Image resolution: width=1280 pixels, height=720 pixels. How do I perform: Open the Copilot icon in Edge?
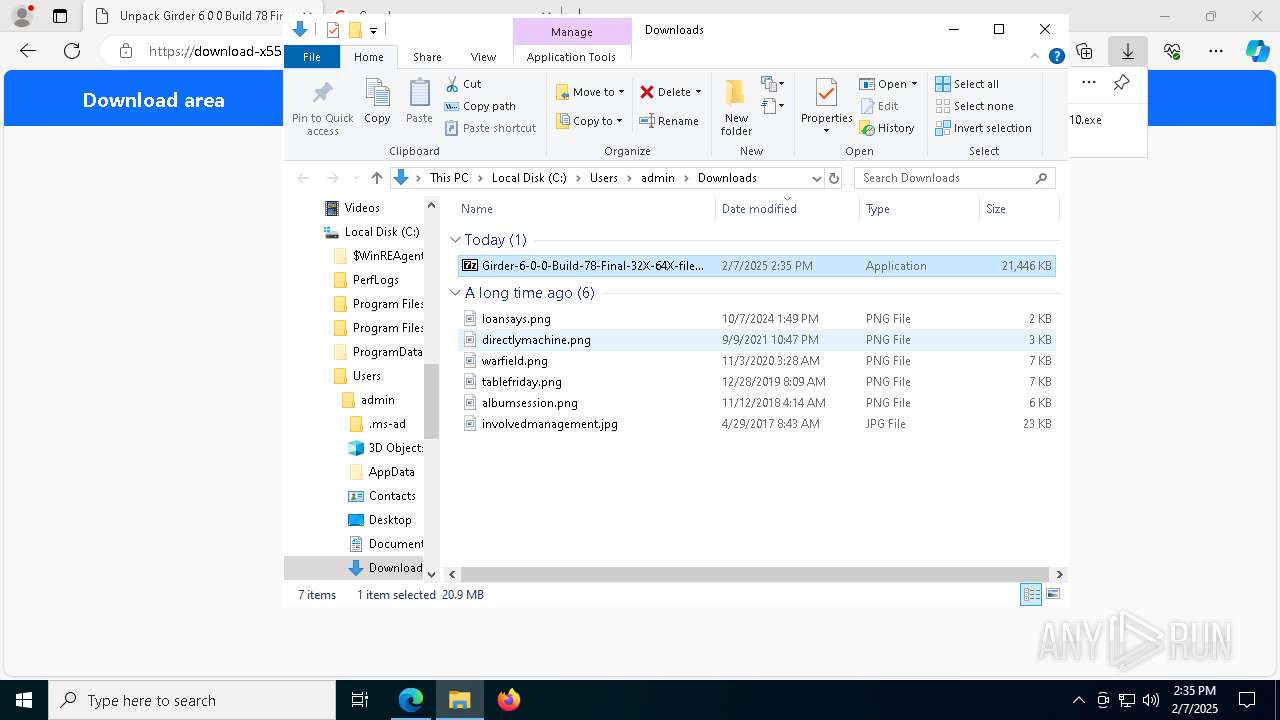[1257, 51]
